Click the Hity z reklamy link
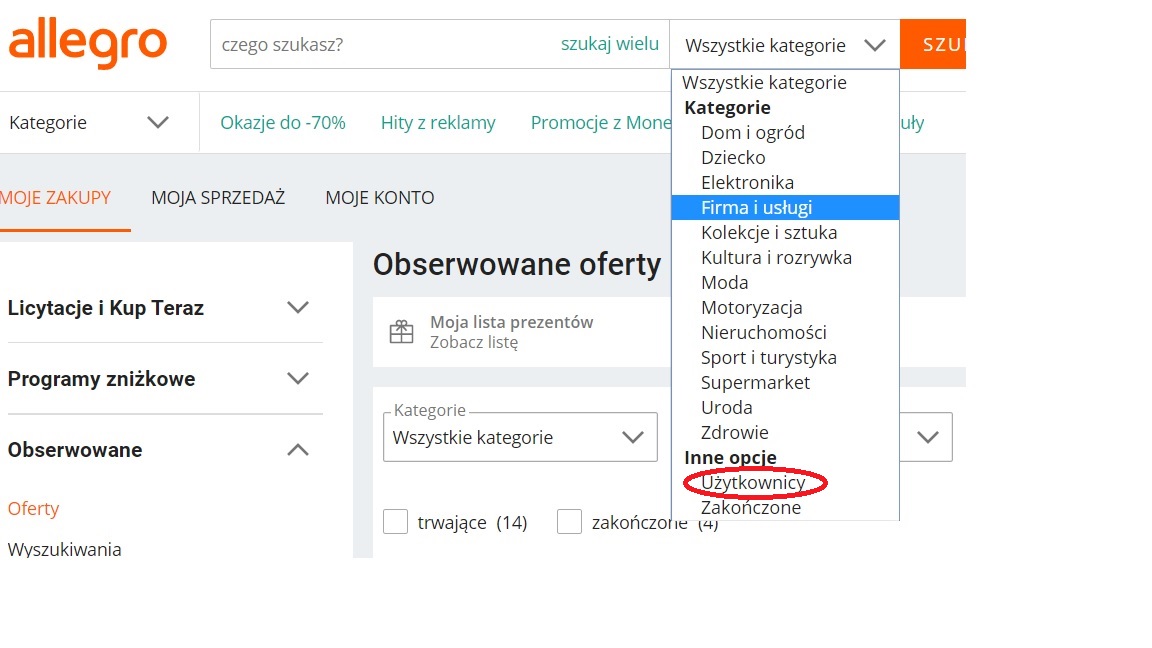This screenshot has width=1152, height=648. [x=438, y=123]
